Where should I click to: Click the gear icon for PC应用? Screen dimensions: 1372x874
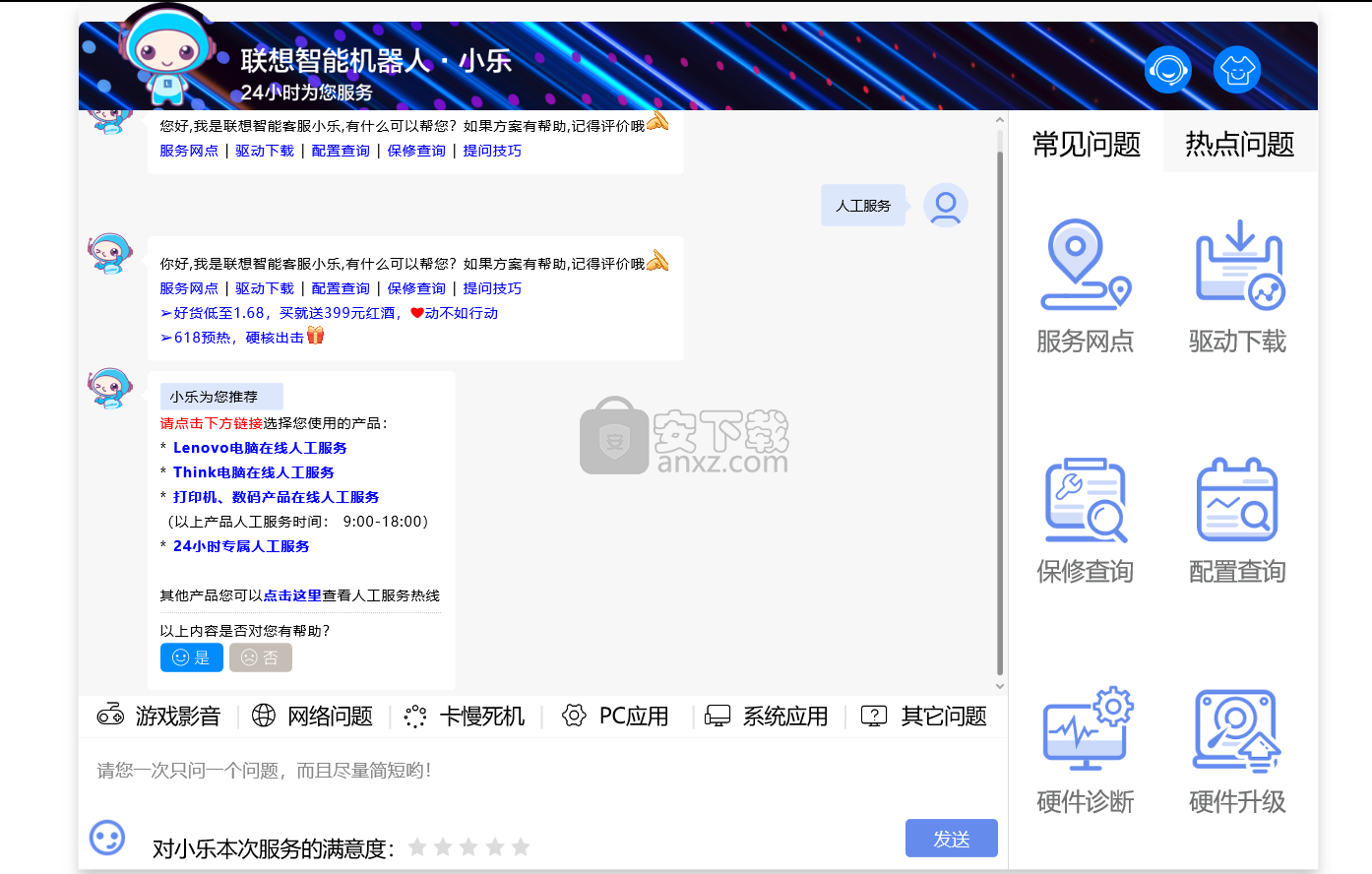[x=574, y=716]
